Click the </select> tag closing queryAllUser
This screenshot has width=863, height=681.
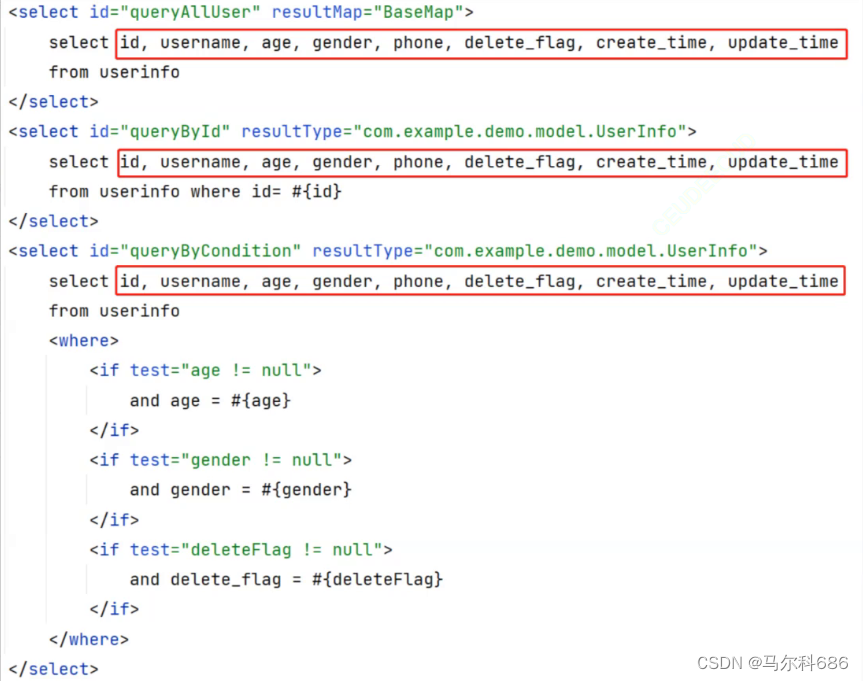pyautogui.click(x=53, y=102)
